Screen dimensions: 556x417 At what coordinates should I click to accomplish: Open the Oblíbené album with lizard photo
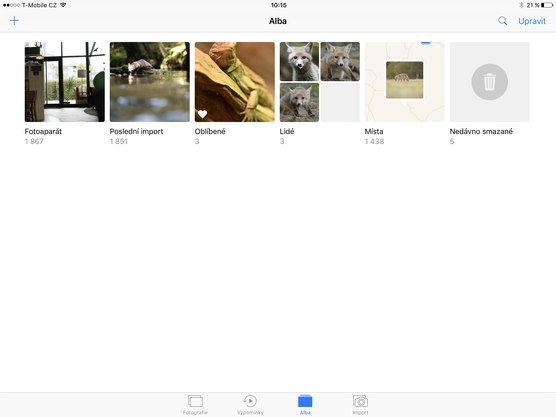(x=235, y=82)
